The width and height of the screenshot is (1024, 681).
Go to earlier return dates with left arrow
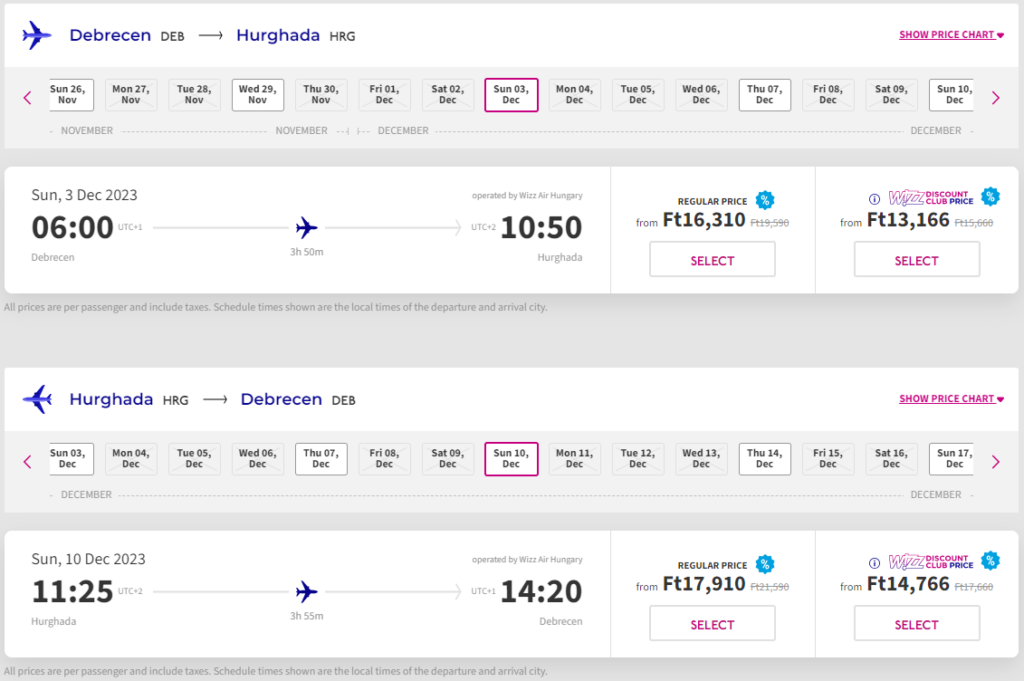pyautogui.click(x=27, y=461)
